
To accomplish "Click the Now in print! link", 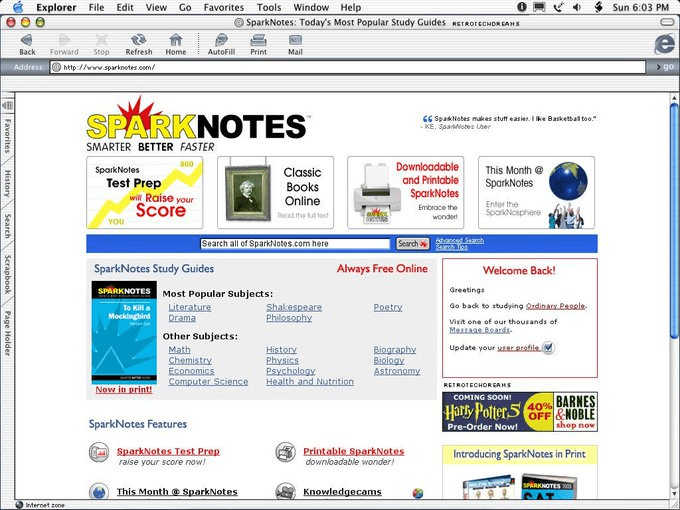I will click(124, 389).
